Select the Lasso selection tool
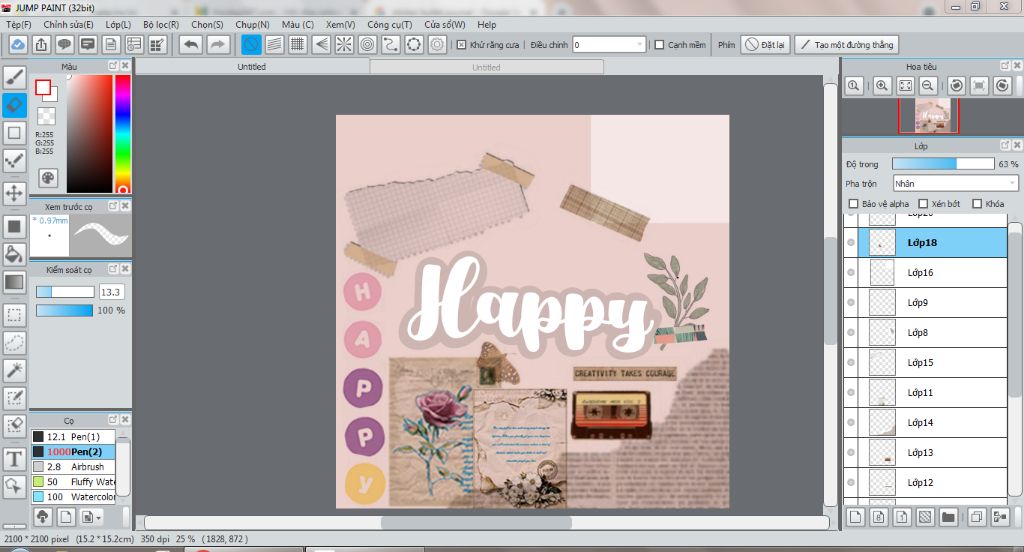1024x552 pixels. tap(14, 342)
